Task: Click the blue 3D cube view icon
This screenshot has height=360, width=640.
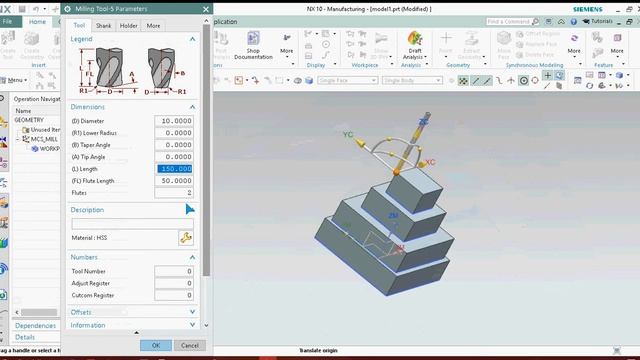Action: (x=309, y=81)
